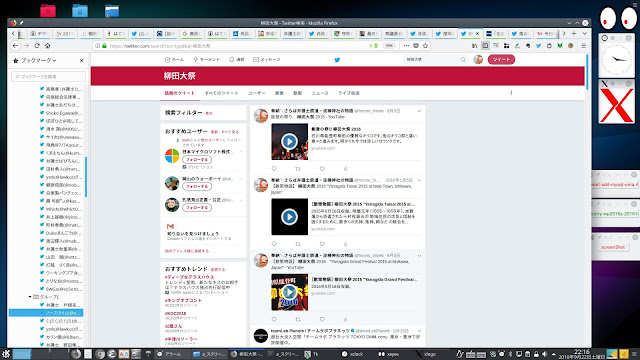
Task: Play the 能登の祭り 柳田大祭 2015 video
Action: click(x=289, y=142)
